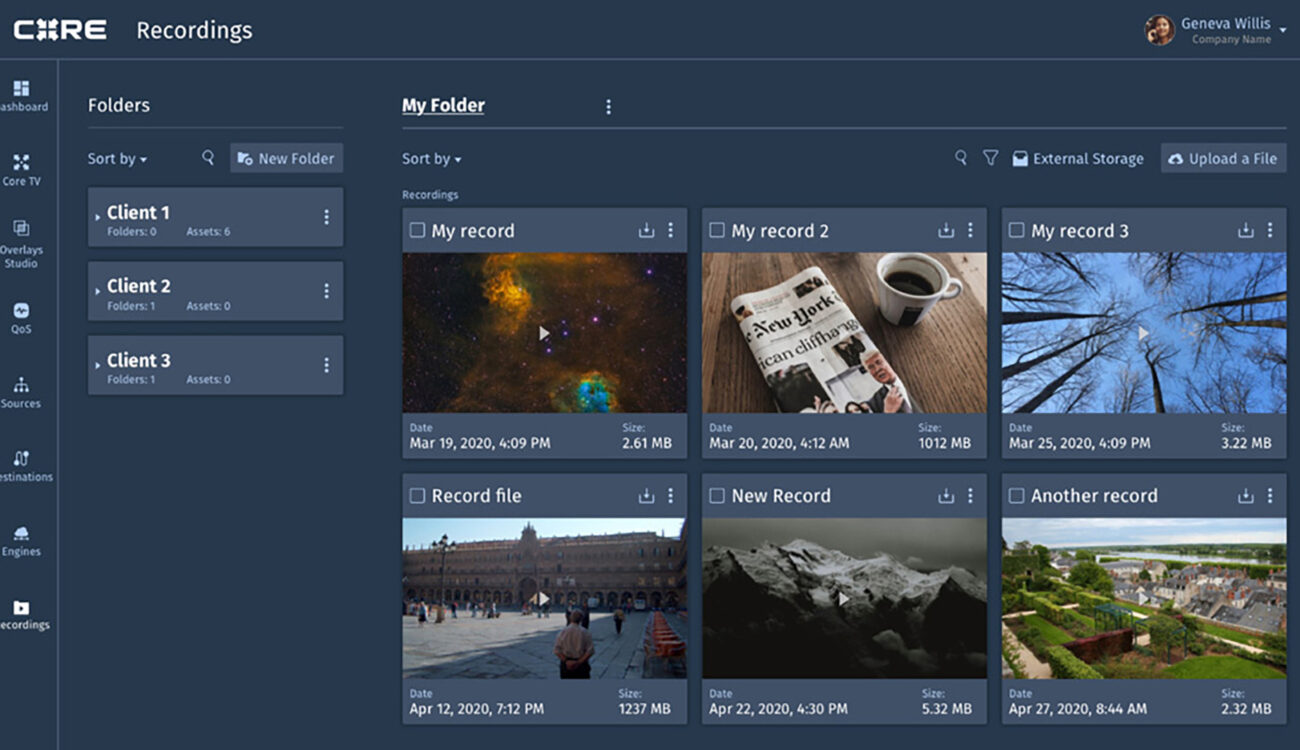Play the My record 3 trees video
1300x750 pixels.
1144,333
